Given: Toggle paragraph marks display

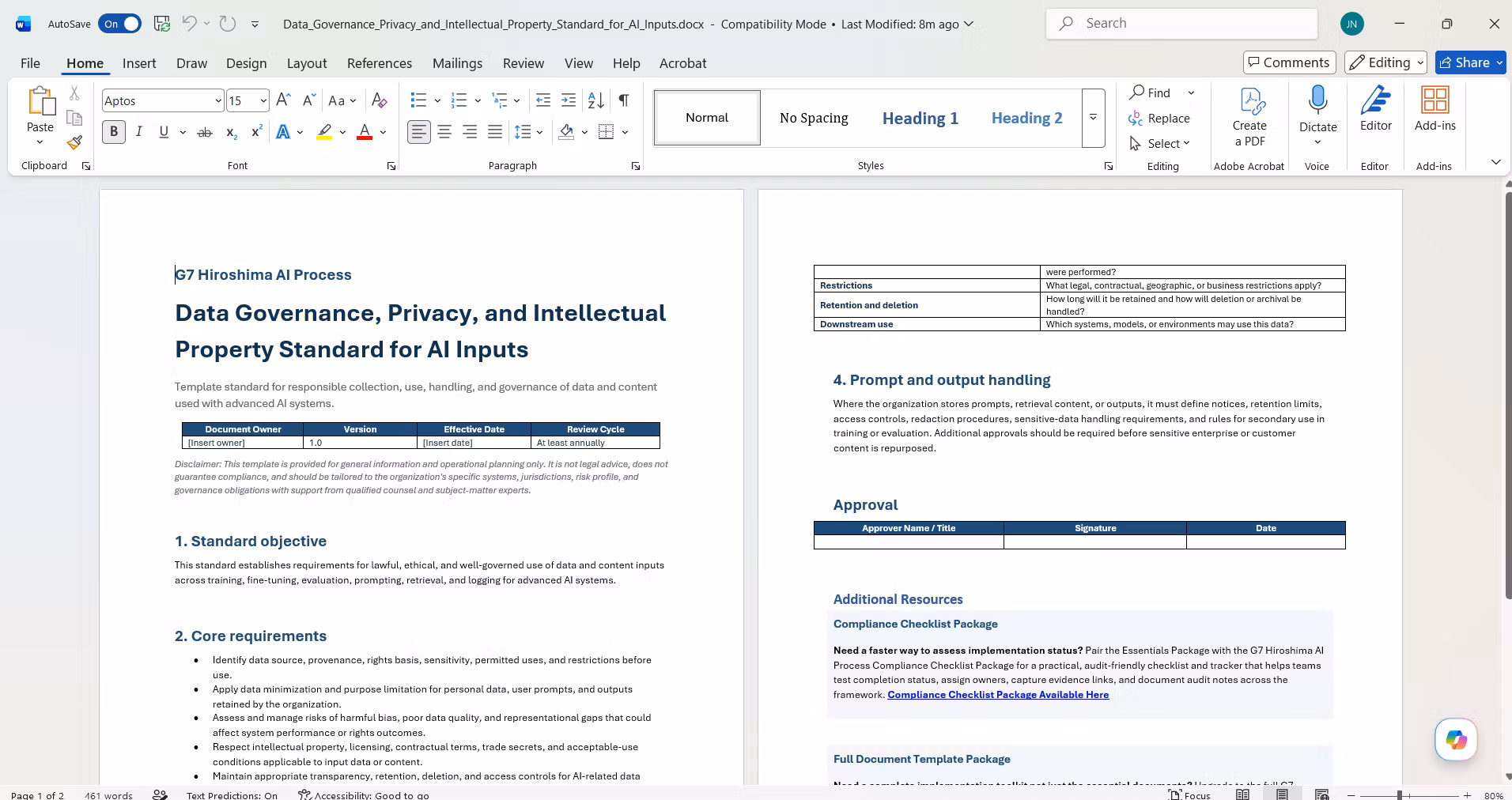Looking at the screenshot, I should click(624, 100).
